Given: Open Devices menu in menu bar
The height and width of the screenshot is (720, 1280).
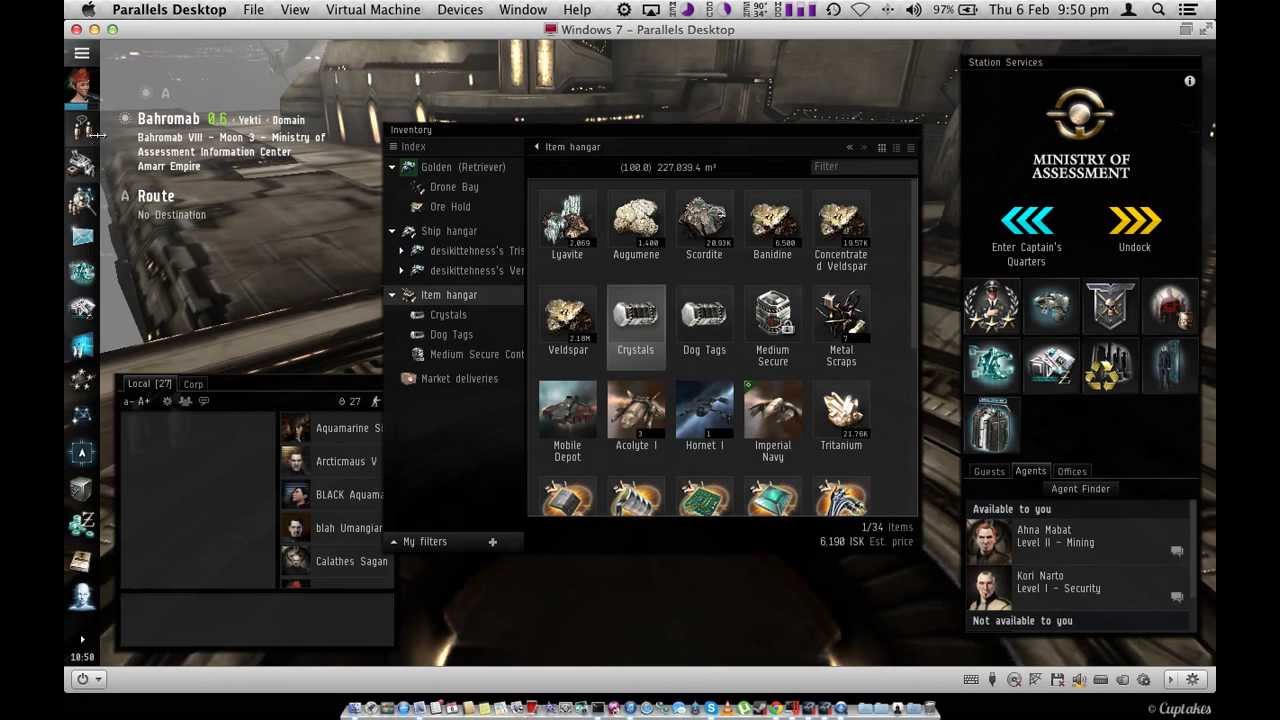Looking at the screenshot, I should pyautogui.click(x=460, y=10).
